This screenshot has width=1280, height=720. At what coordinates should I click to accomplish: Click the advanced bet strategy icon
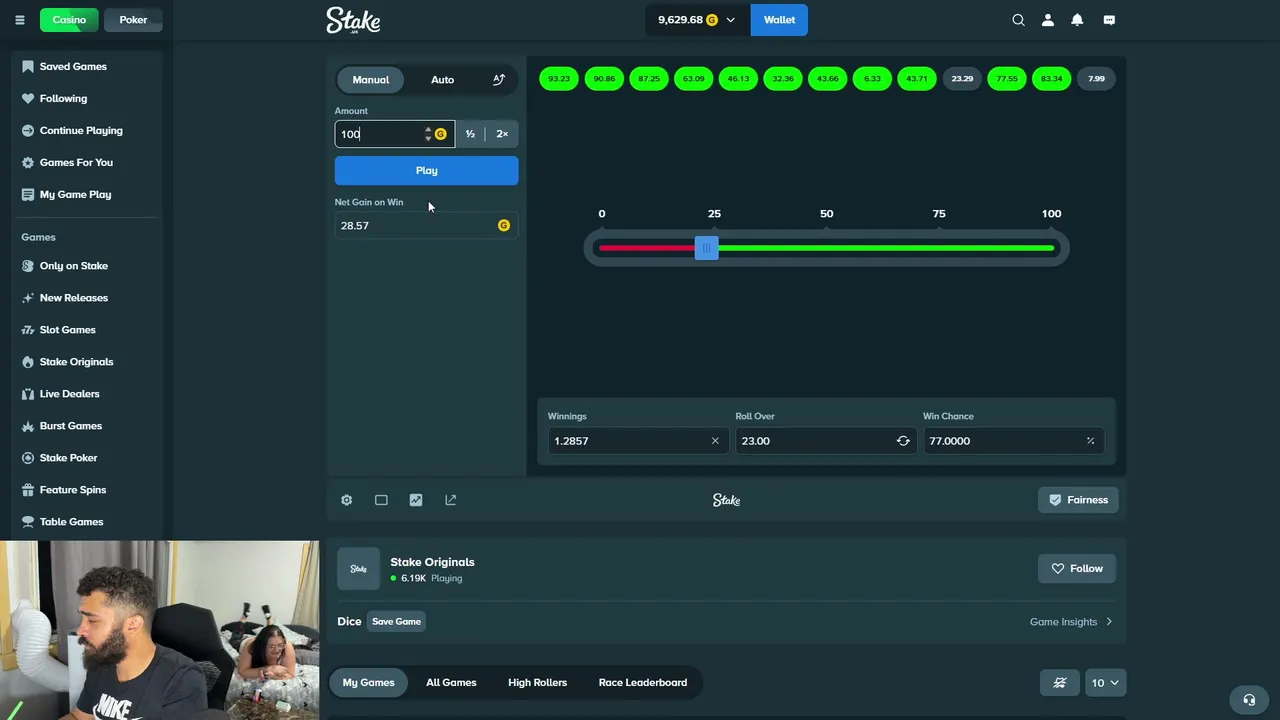click(499, 79)
